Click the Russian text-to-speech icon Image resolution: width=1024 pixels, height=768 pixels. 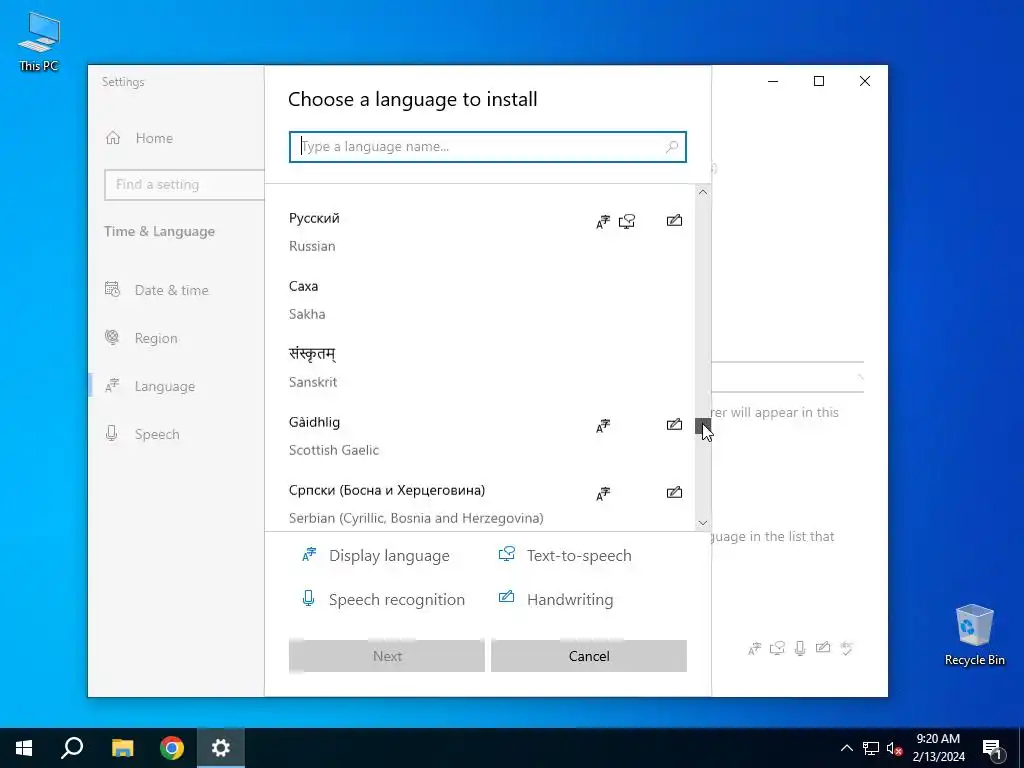[627, 222]
